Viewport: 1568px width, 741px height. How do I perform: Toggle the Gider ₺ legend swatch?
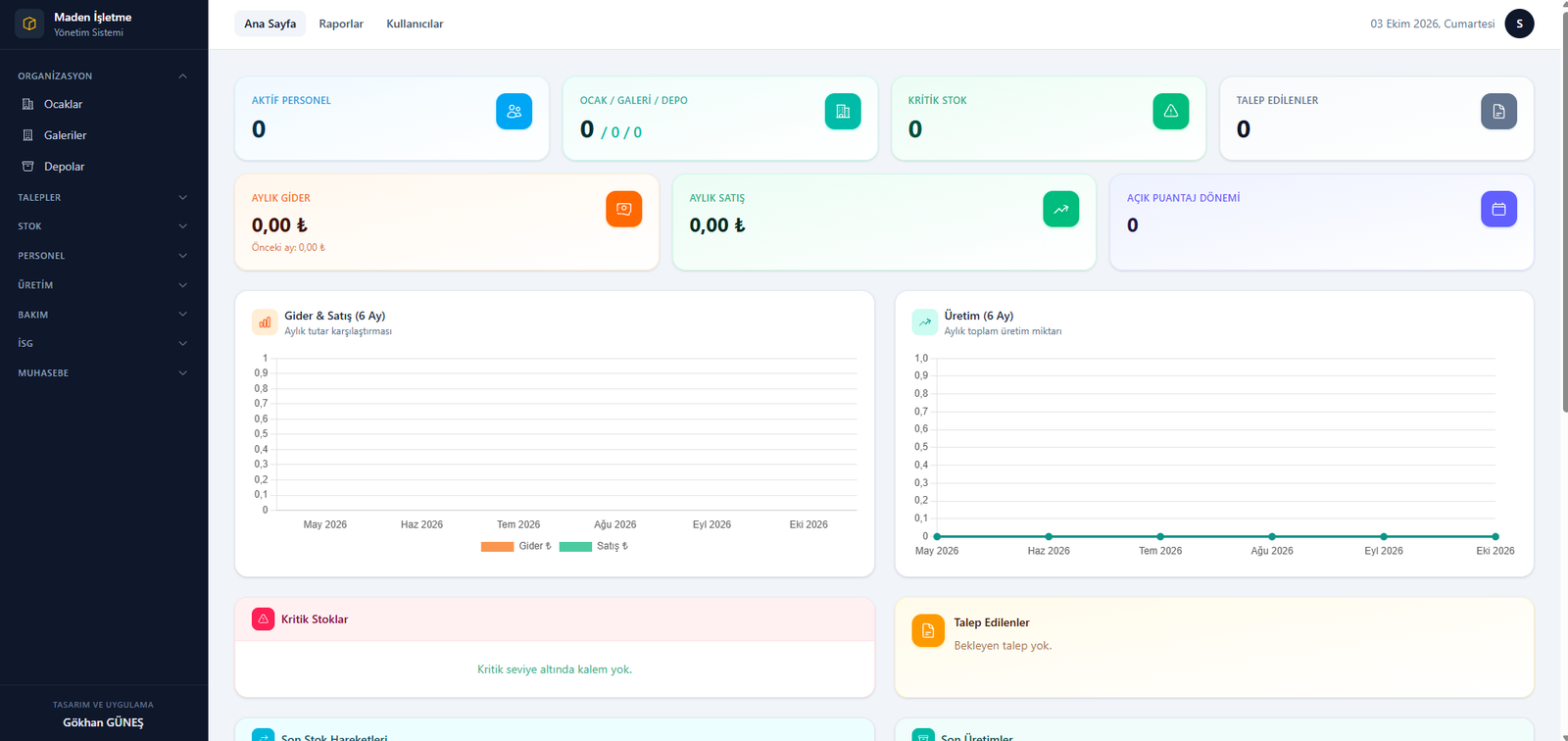coord(497,547)
